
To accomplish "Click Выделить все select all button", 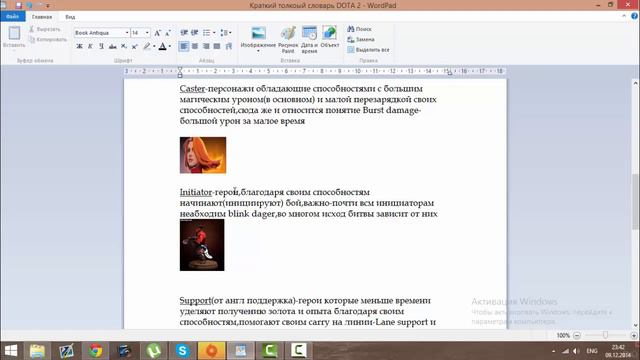I will pos(368,50).
